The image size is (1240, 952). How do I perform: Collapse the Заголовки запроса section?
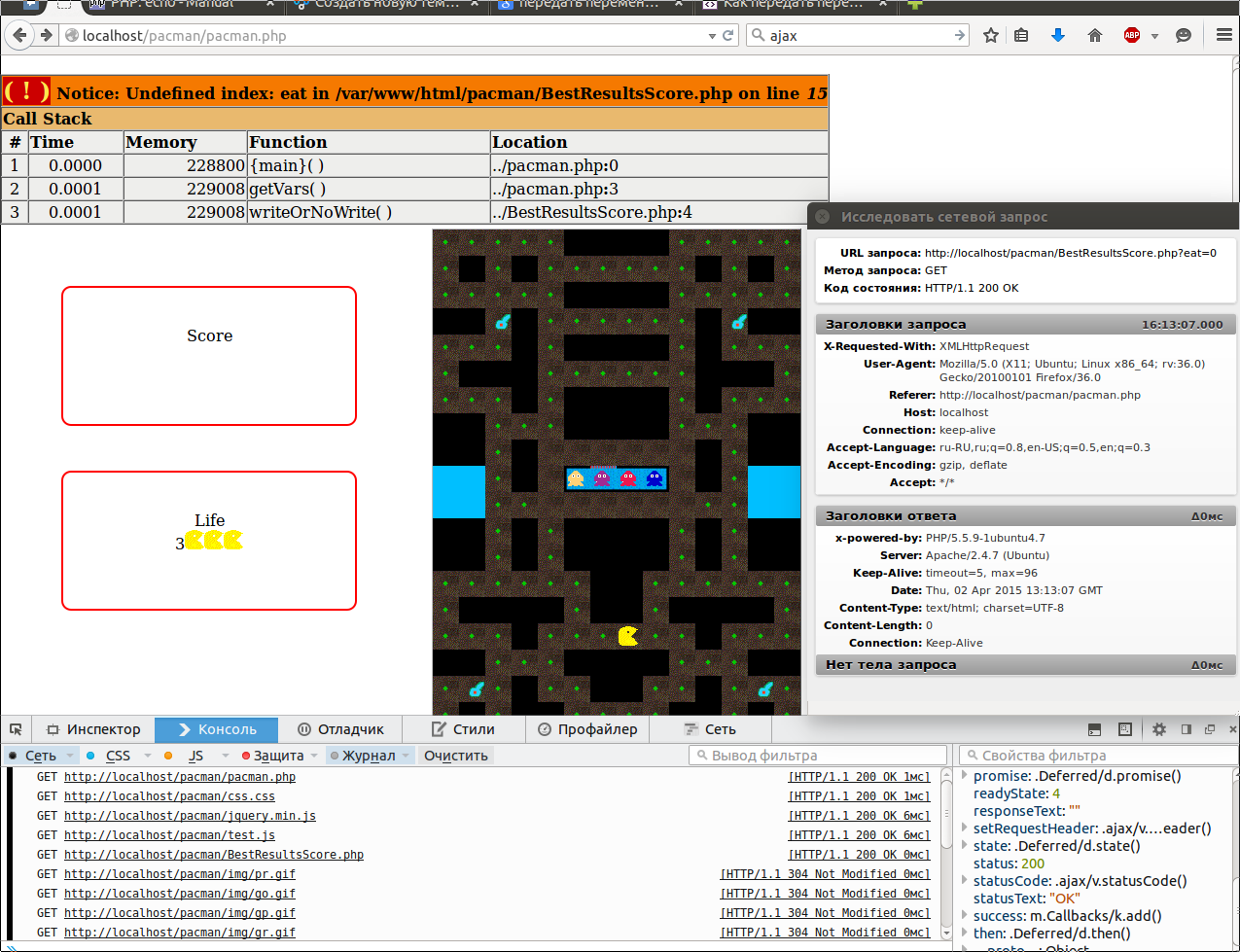(x=1026, y=324)
